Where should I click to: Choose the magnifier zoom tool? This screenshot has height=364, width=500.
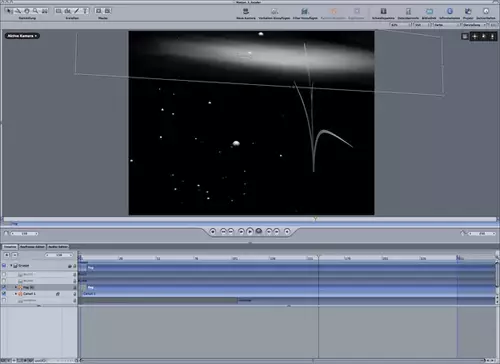point(35,11)
